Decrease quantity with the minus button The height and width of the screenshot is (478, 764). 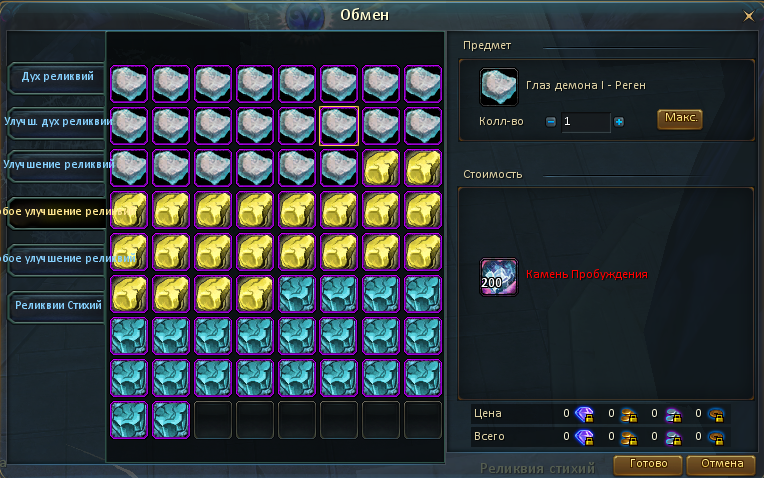click(x=551, y=122)
